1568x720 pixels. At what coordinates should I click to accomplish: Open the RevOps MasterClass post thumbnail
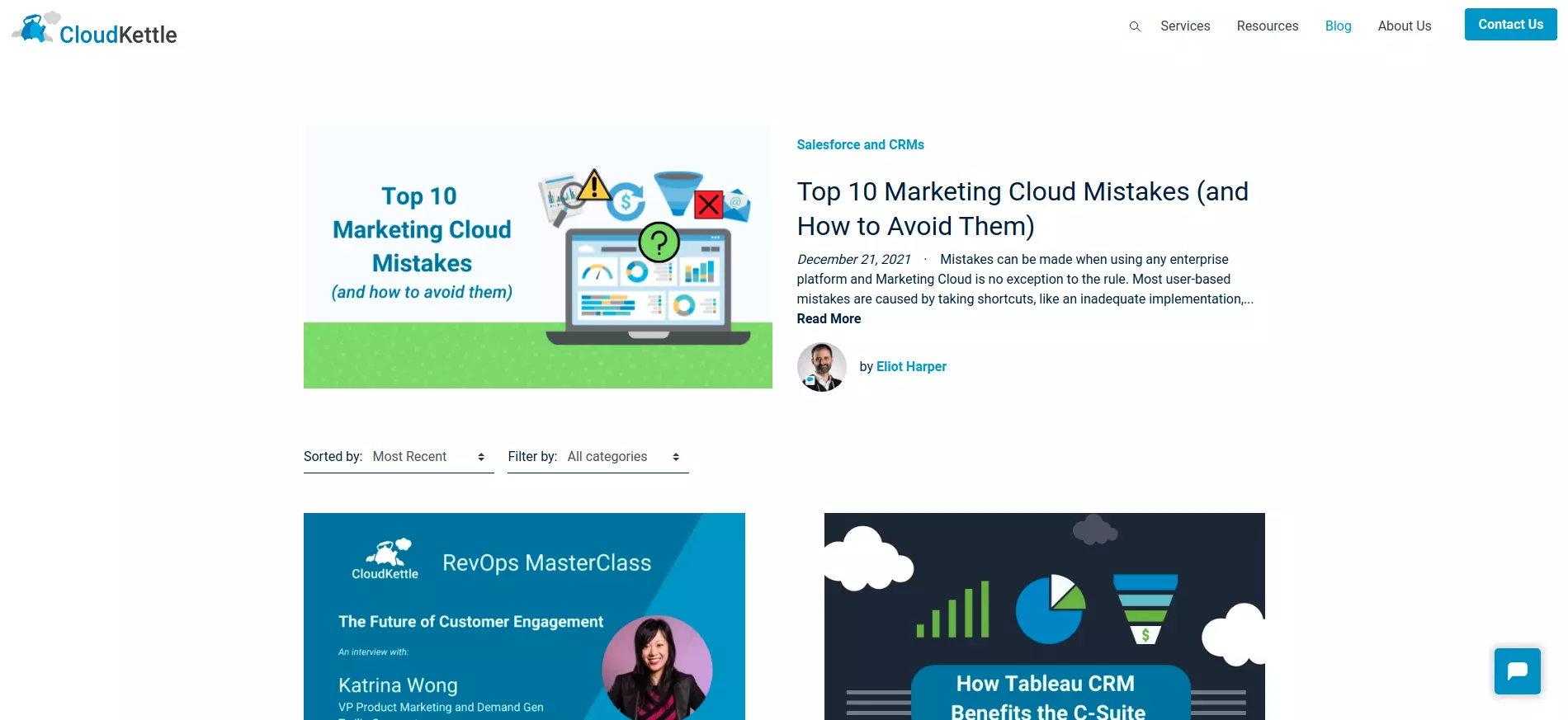[x=524, y=616]
